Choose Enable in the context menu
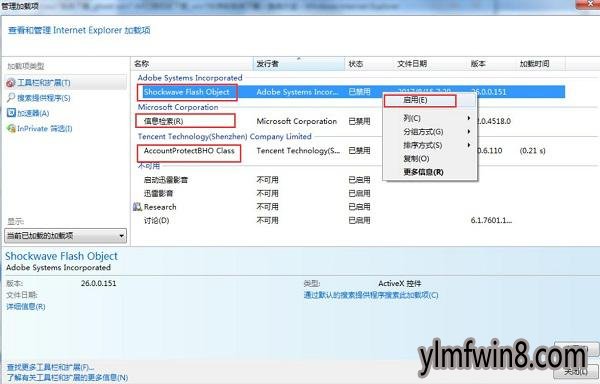600x384 pixels. click(415, 100)
